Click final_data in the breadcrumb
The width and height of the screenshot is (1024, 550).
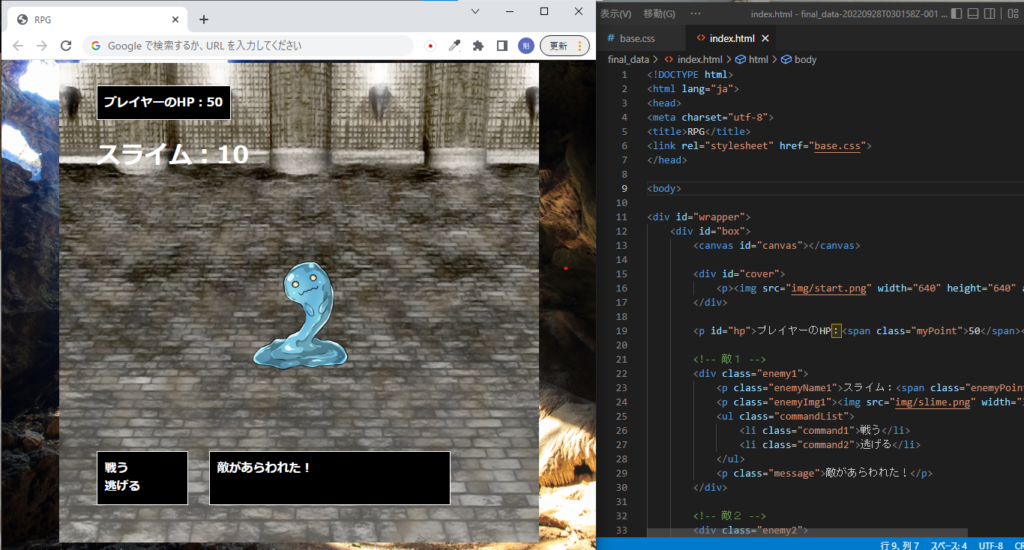(628, 59)
